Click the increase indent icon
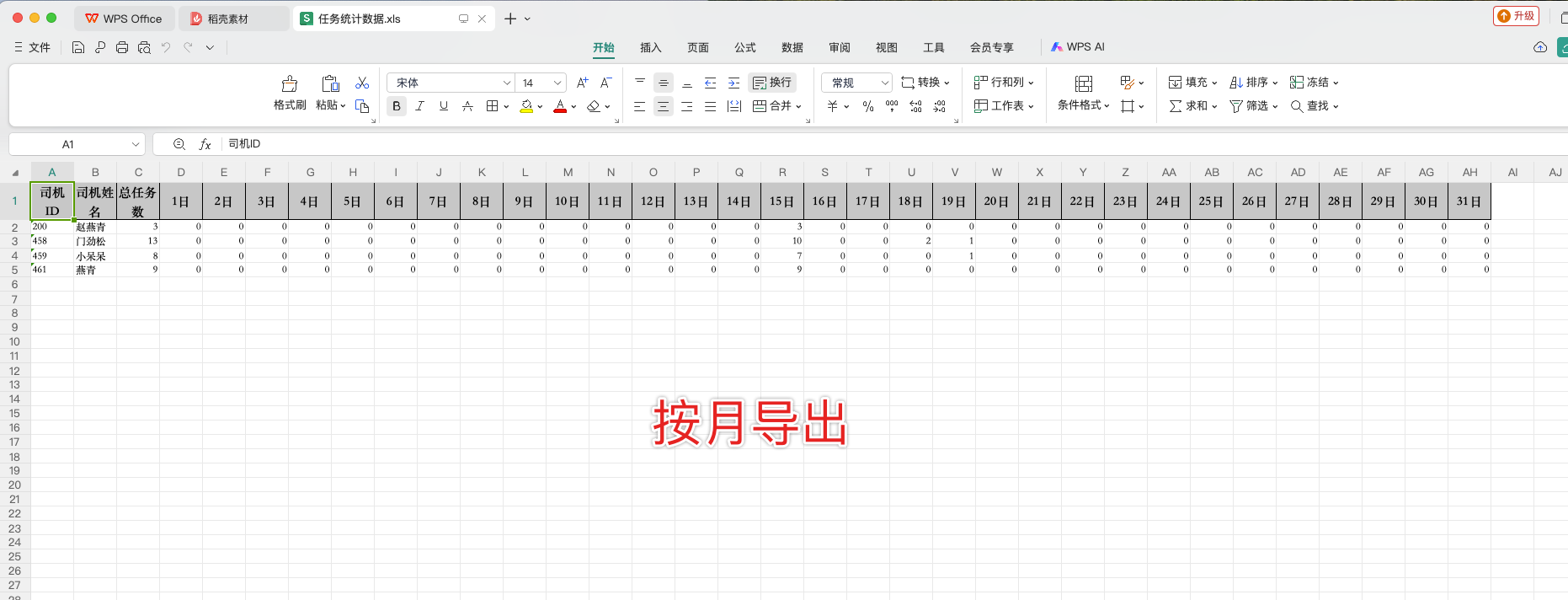This screenshot has height=600, width=1568. pos(734,83)
